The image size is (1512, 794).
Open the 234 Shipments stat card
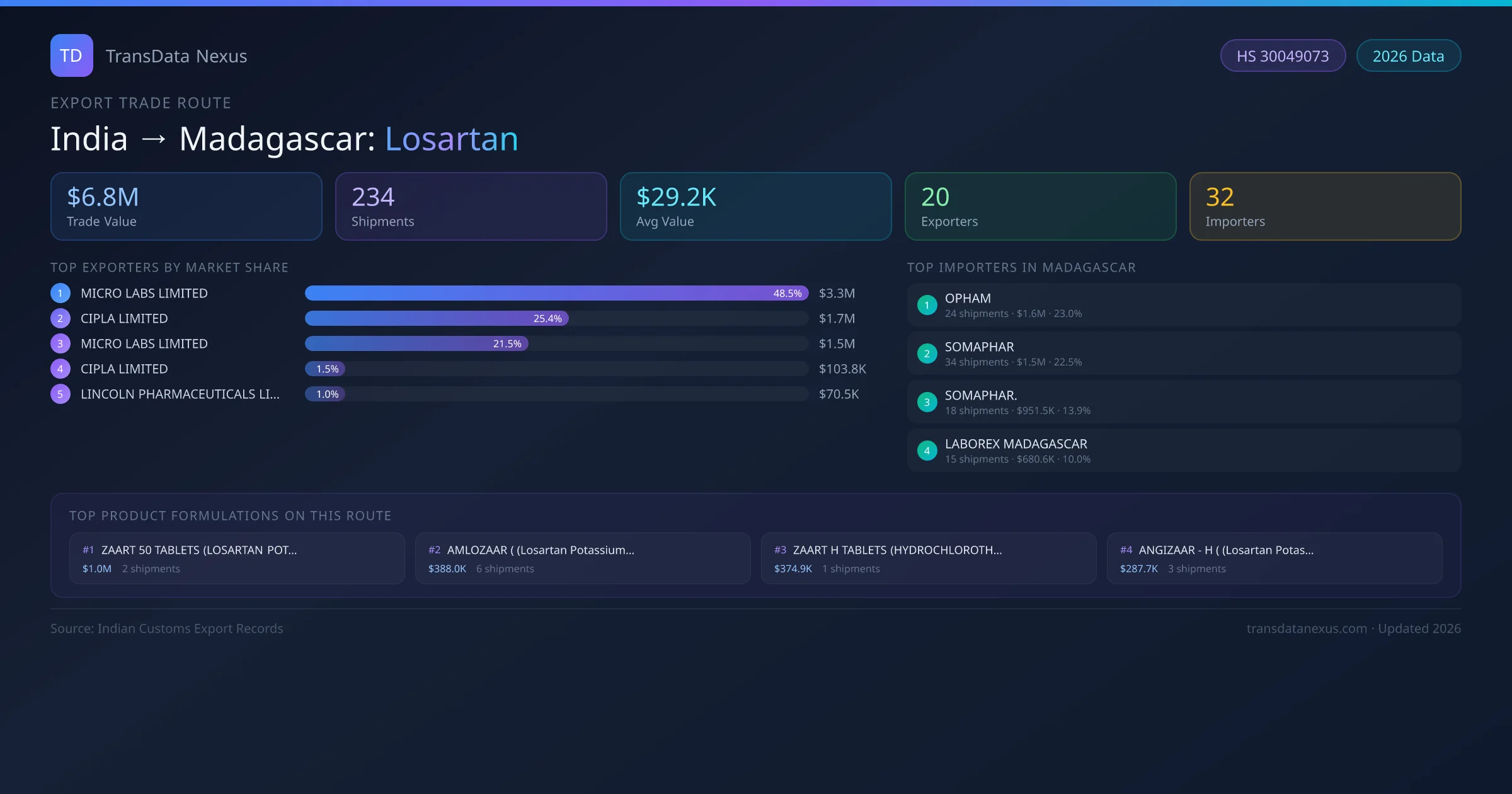pos(471,207)
